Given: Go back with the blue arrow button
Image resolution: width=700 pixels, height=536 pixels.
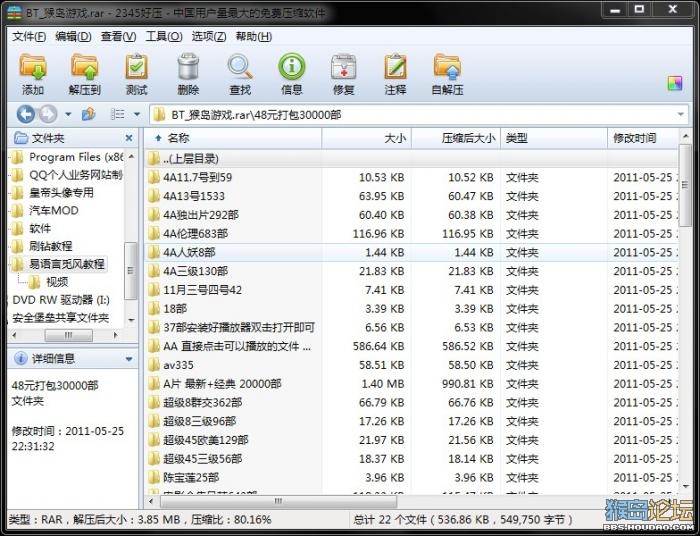Looking at the screenshot, I should (25, 114).
